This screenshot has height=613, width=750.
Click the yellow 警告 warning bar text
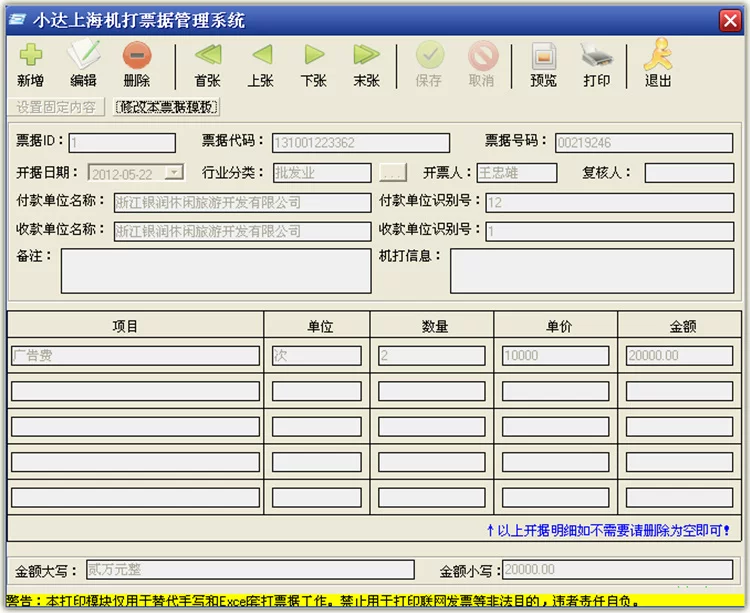point(323,601)
